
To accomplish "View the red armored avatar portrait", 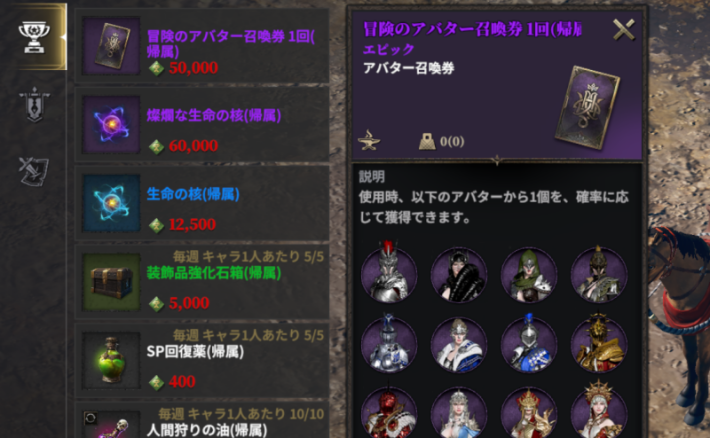I will tap(389, 413).
